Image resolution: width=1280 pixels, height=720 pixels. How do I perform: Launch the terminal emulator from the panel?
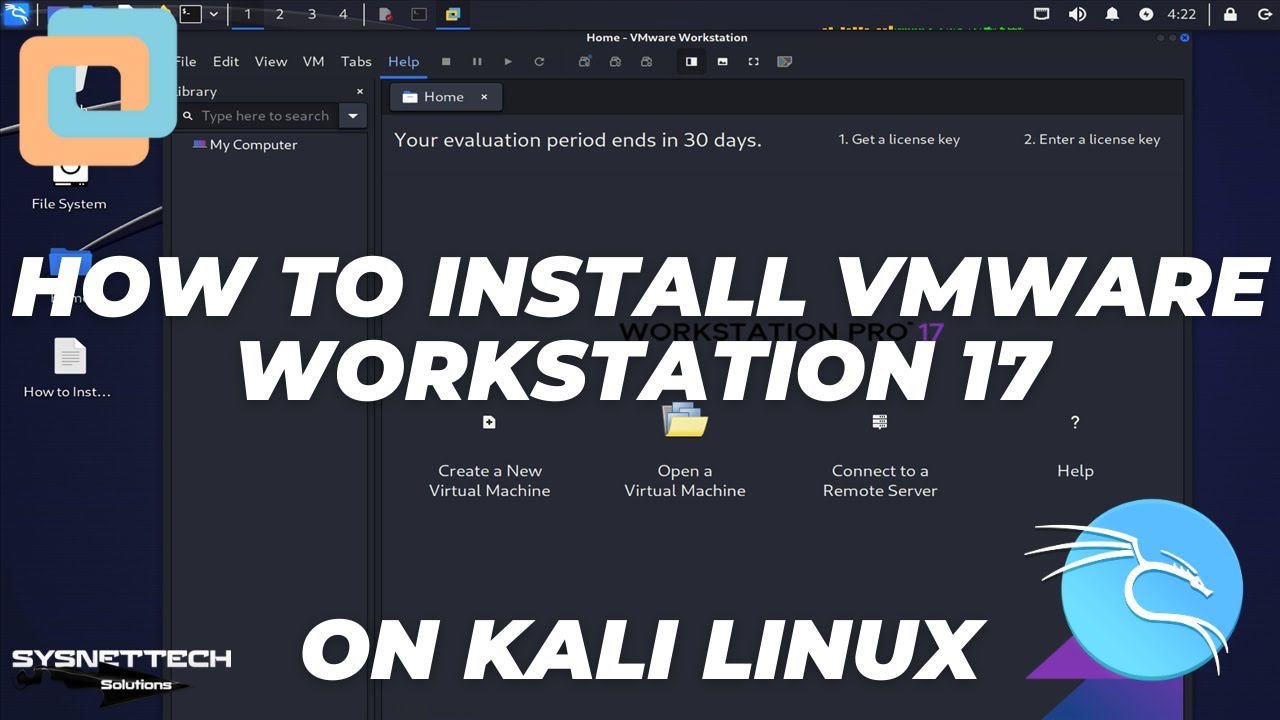(189, 14)
